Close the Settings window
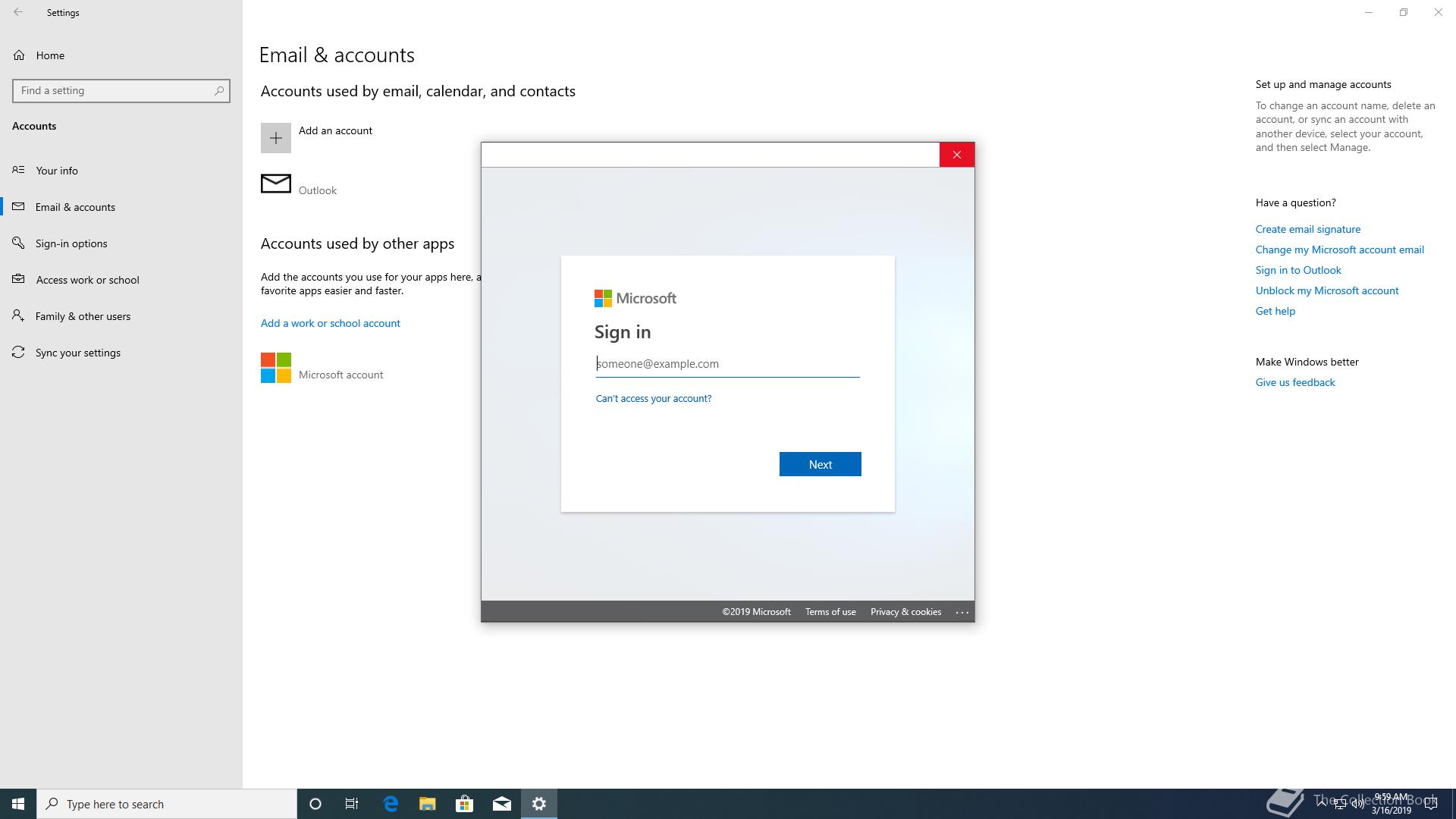This screenshot has height=819, width=1456. (1439, 12)
